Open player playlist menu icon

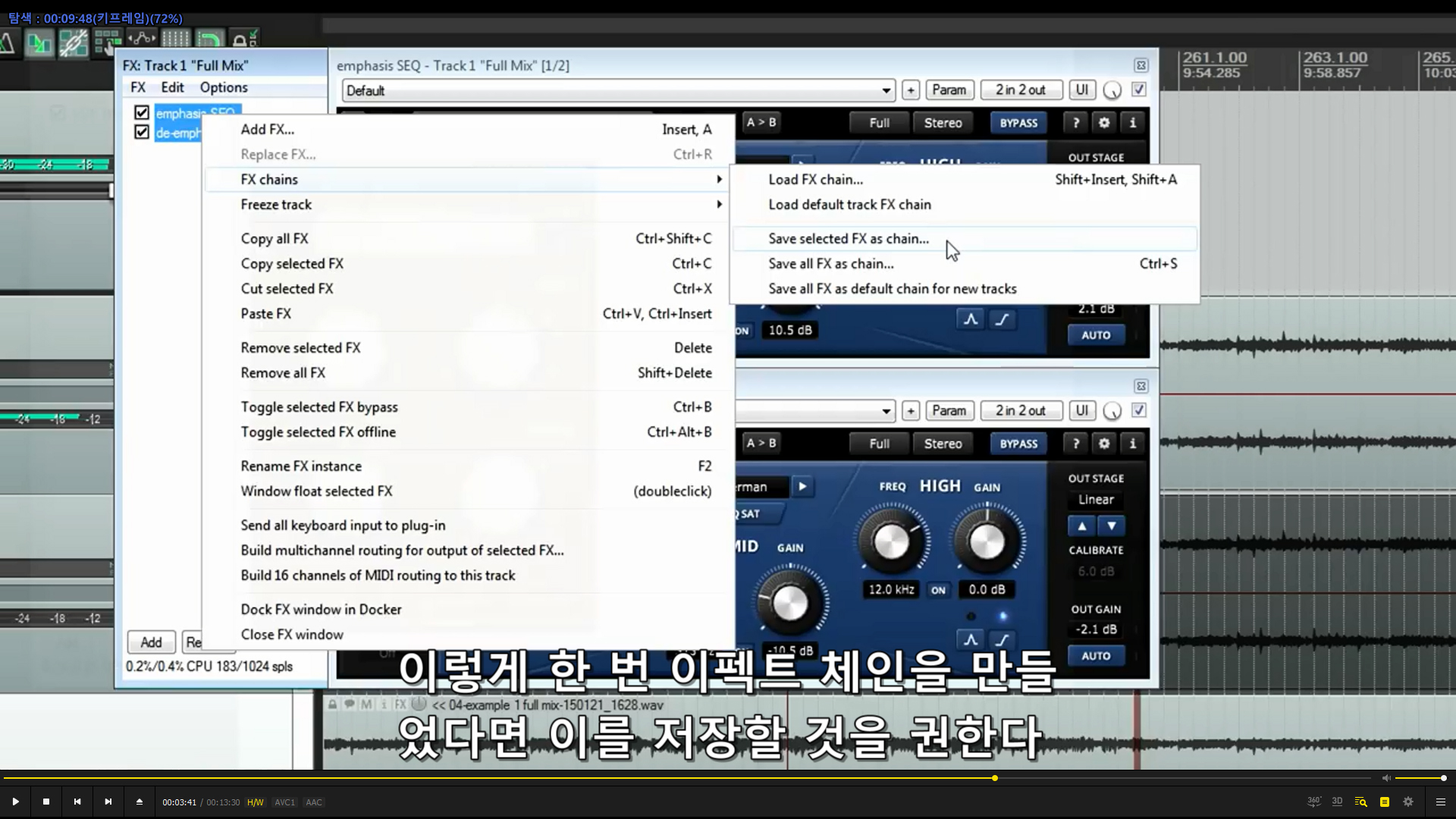tap(1440, 802)
